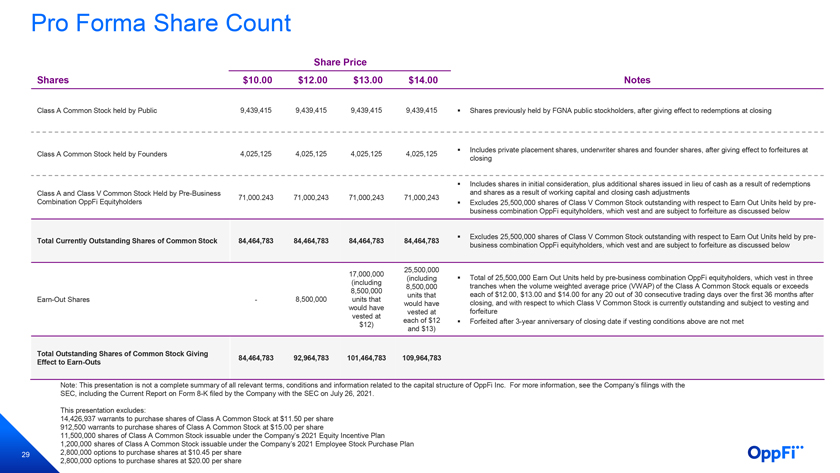Select note "Includes private placement shares, underwriter shares"
This screenshot has width=840, height=473.
pyautogui.click(x=639, y=154)
